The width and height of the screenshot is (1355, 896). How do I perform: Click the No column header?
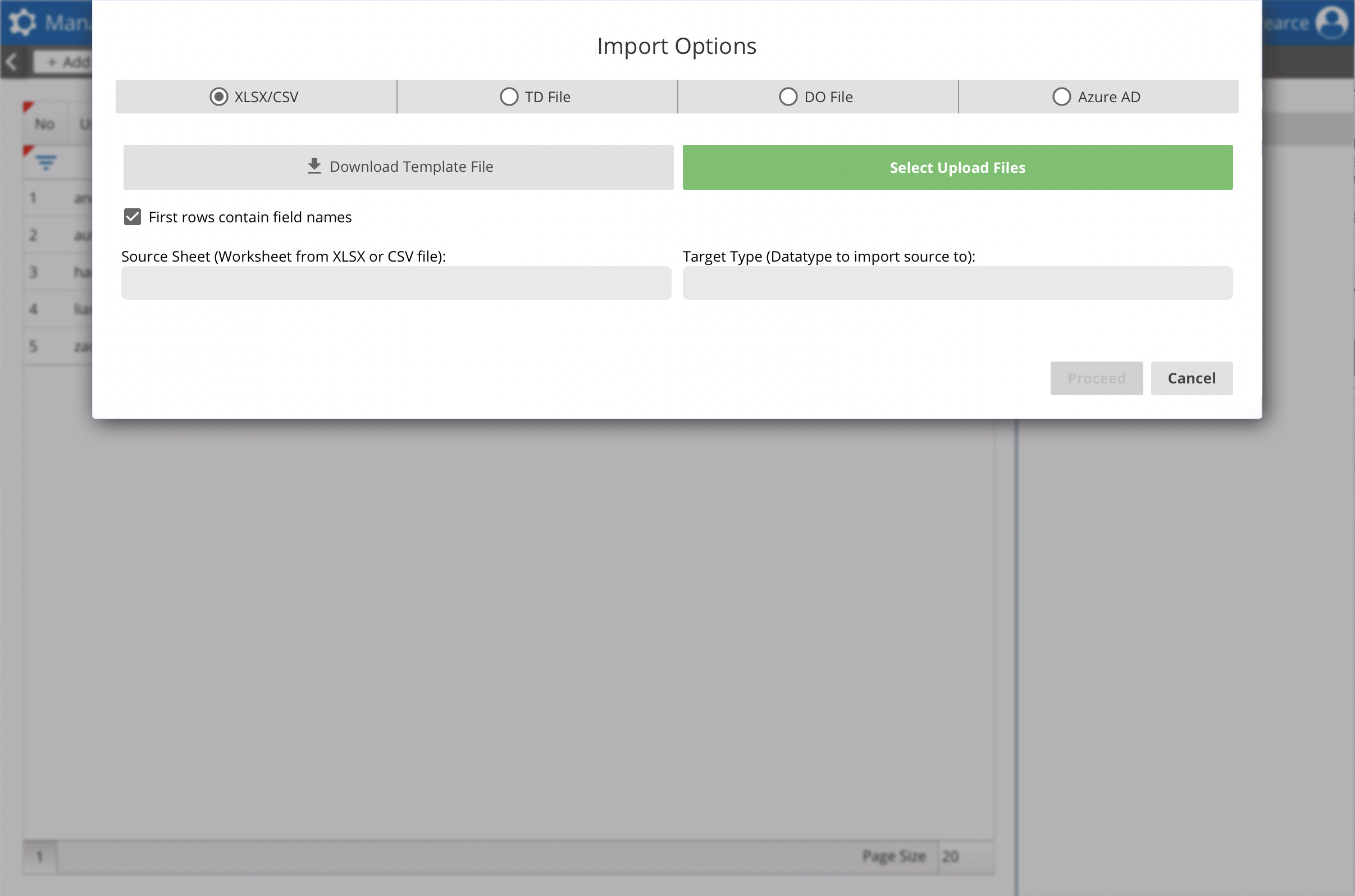[x=44, y=124]
